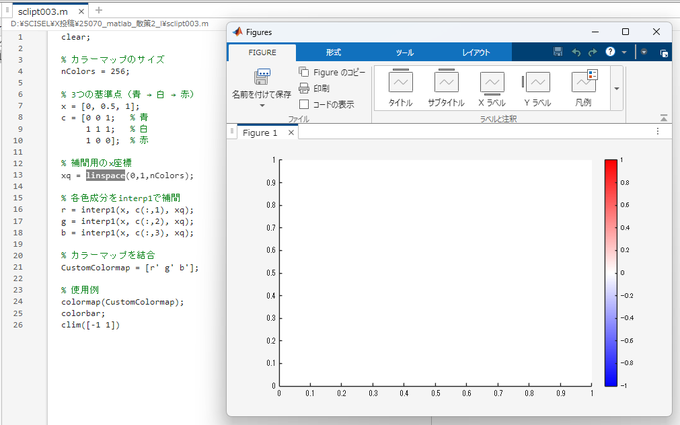The width and height of the screenshot is (680, 425).
Task: Minimize the Figures window
Action: pos(595,32)
